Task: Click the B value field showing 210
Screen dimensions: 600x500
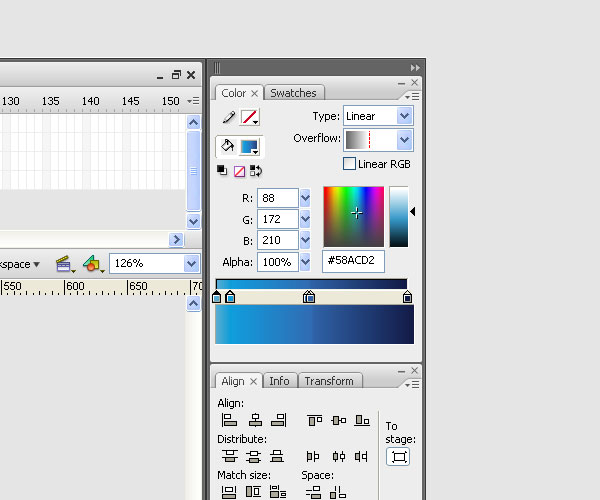Action: (x=277, y=240)
